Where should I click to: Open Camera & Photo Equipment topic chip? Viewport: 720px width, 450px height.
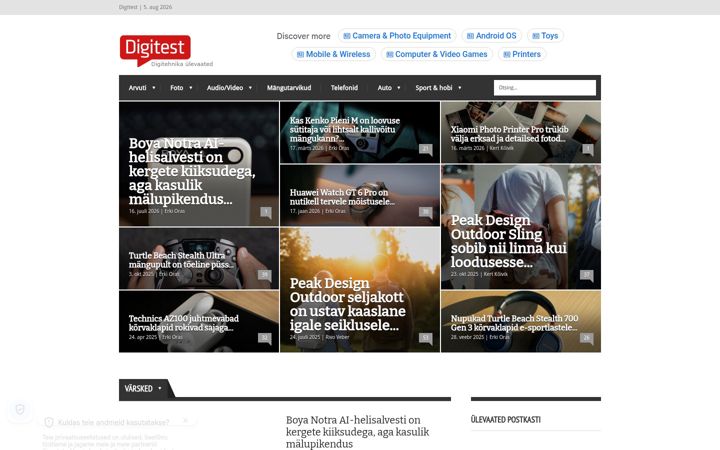click(x=397, y=36)
